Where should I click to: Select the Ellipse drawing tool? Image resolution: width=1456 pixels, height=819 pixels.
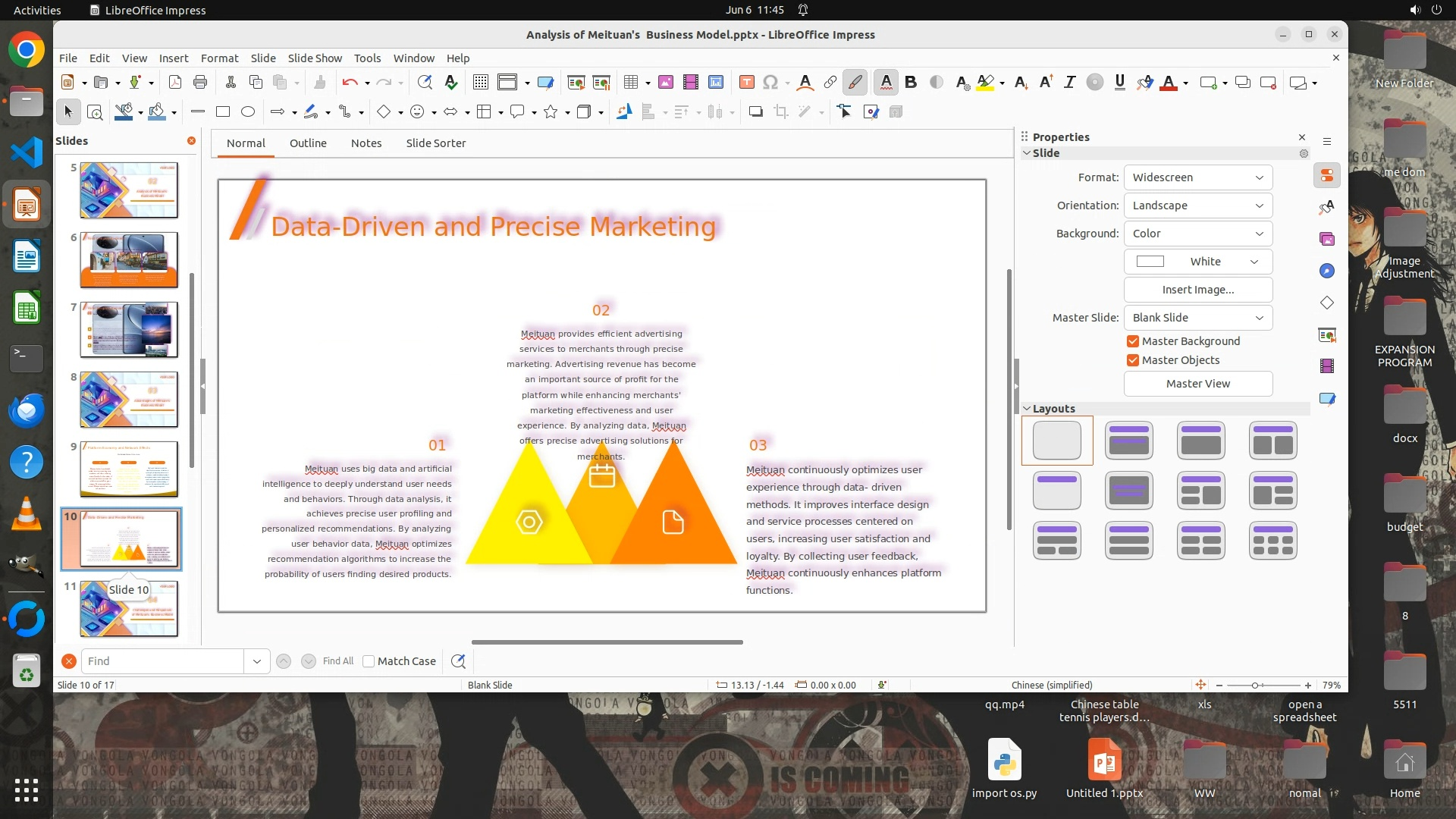(247, 112)
